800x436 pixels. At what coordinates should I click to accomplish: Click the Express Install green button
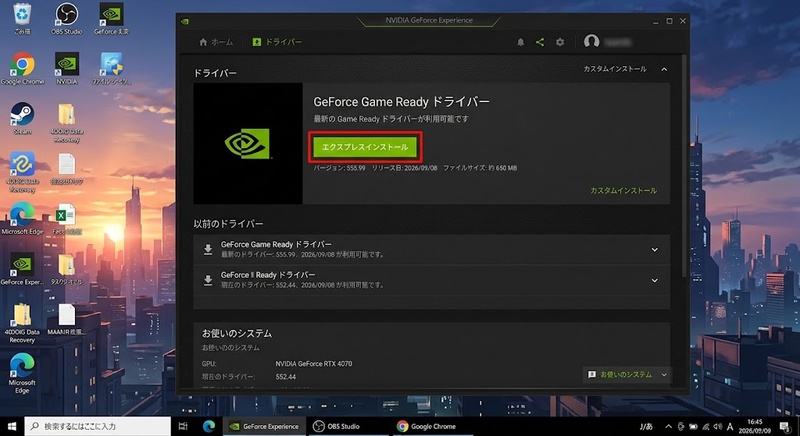tap(365, 147)
